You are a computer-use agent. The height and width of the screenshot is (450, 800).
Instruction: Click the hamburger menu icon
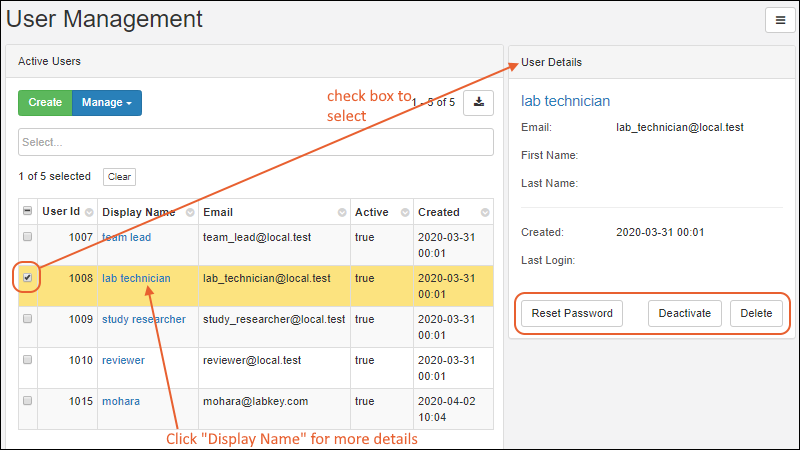[x=778, y=20]
